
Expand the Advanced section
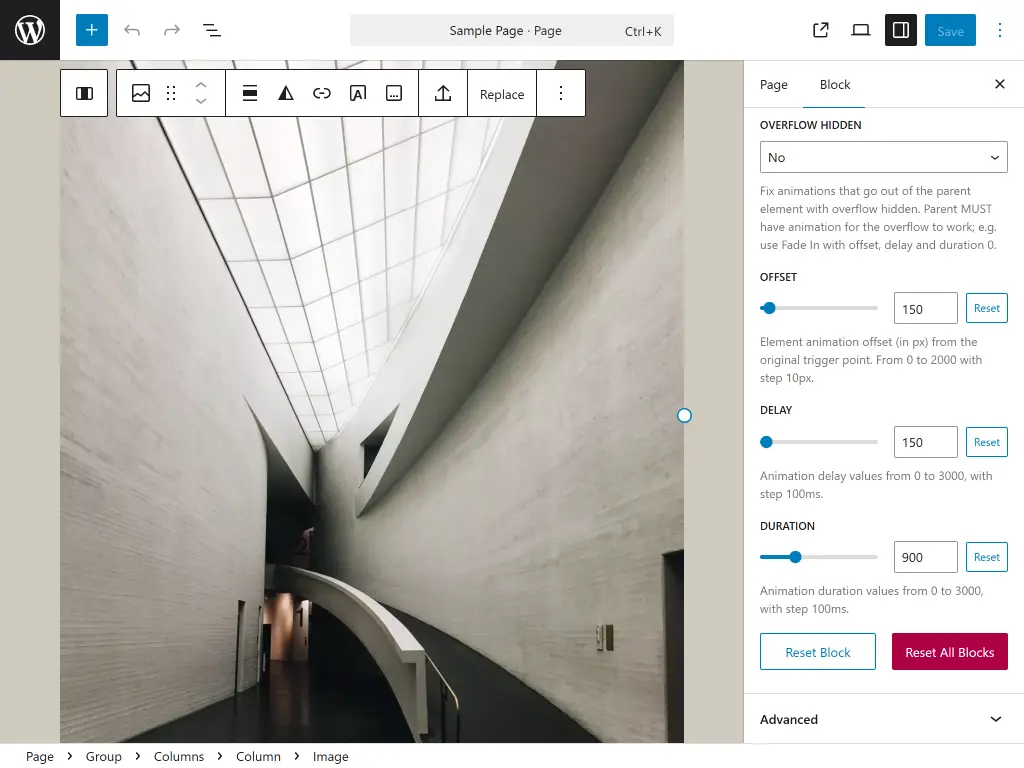(883, 719)
